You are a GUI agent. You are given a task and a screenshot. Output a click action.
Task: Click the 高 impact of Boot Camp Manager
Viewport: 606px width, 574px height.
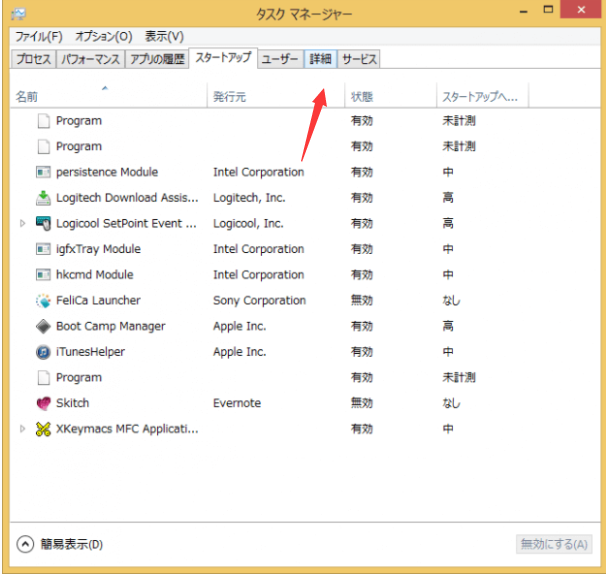coord(448,326)
